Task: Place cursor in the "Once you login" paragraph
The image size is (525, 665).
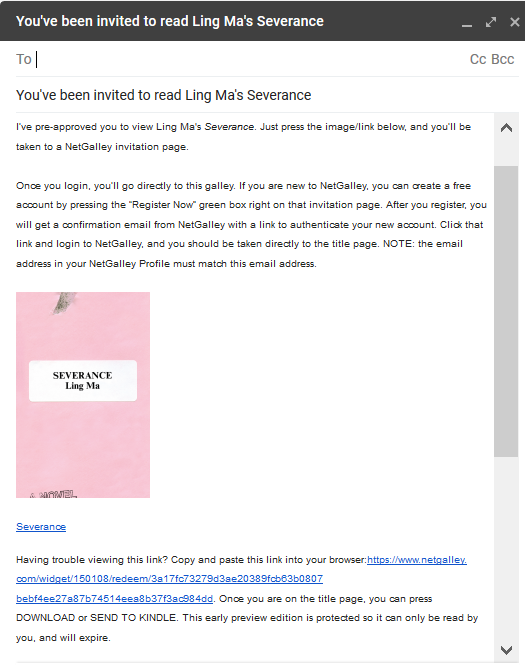Action: coord(251,224)
